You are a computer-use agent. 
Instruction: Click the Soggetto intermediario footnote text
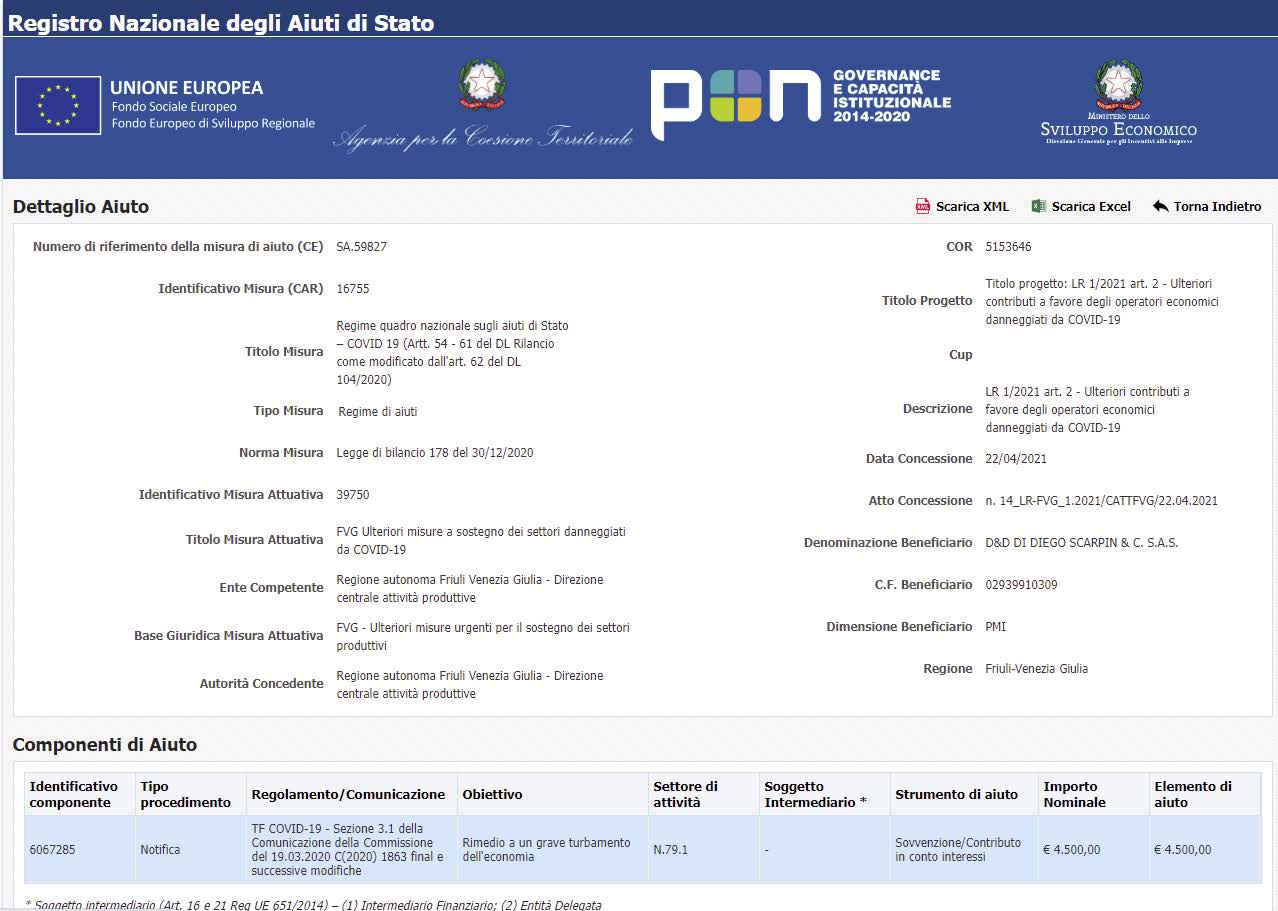pyautogui.click(x=314, y=905)
